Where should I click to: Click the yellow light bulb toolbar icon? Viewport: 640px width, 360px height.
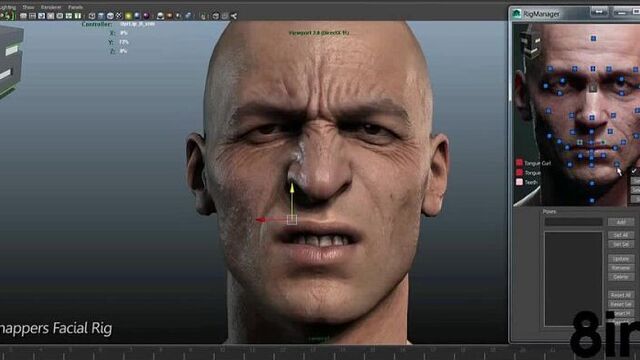(128, 16)
